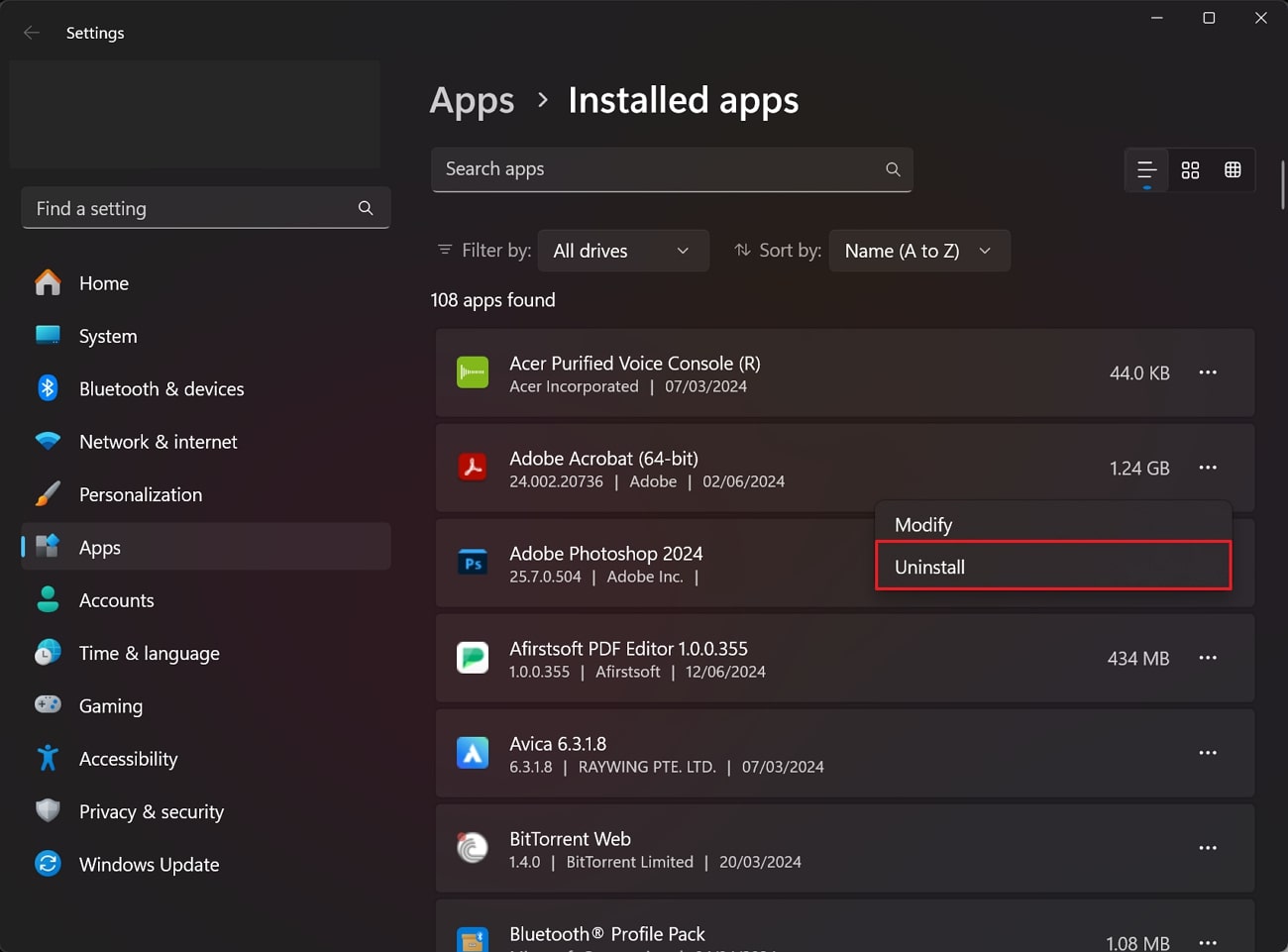
Task: Click the BitTorrent Web app name
Action: click(570, 838)
